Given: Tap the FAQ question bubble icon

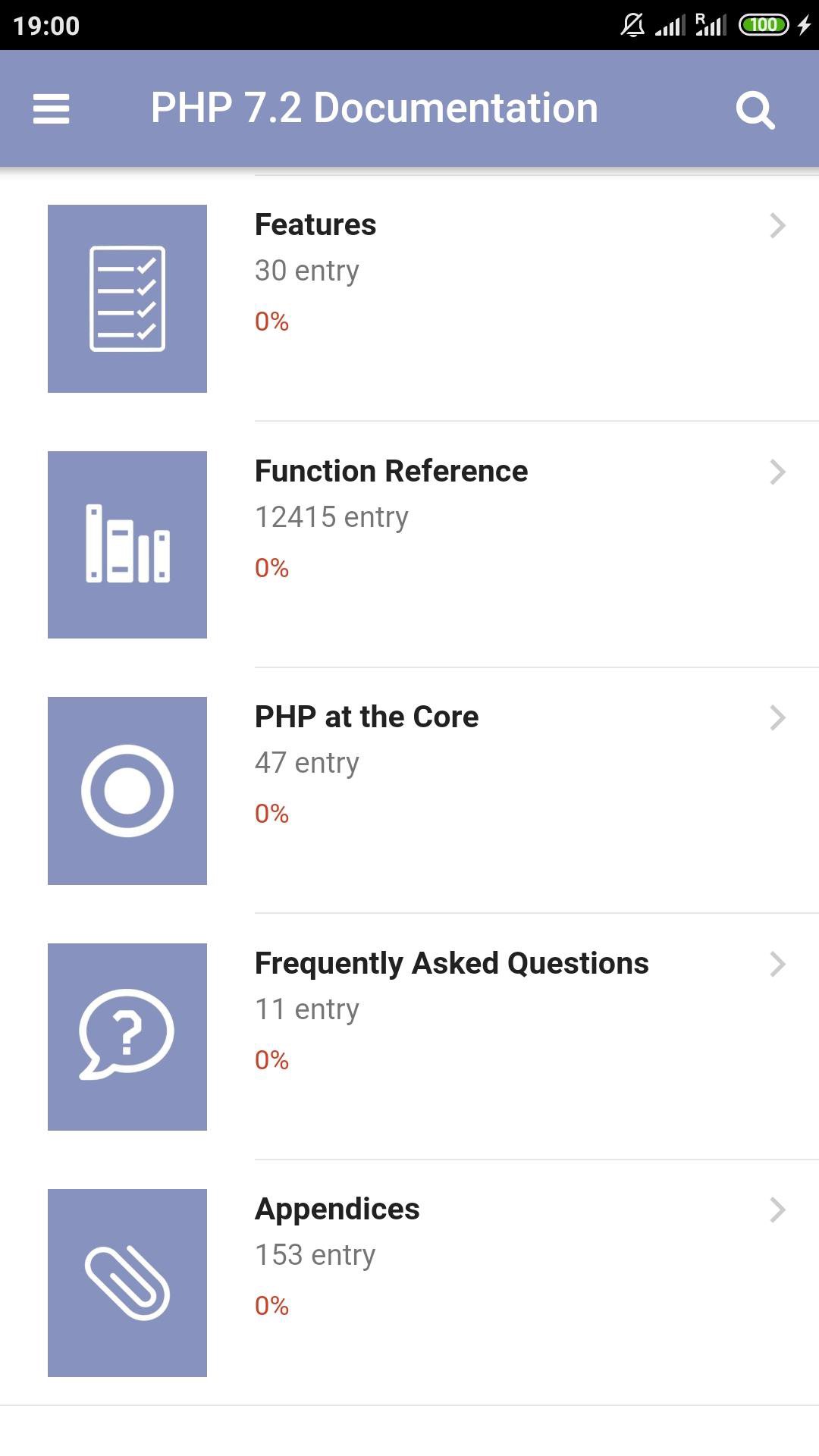Looking at the screenshot, I should click(127, 1037).
